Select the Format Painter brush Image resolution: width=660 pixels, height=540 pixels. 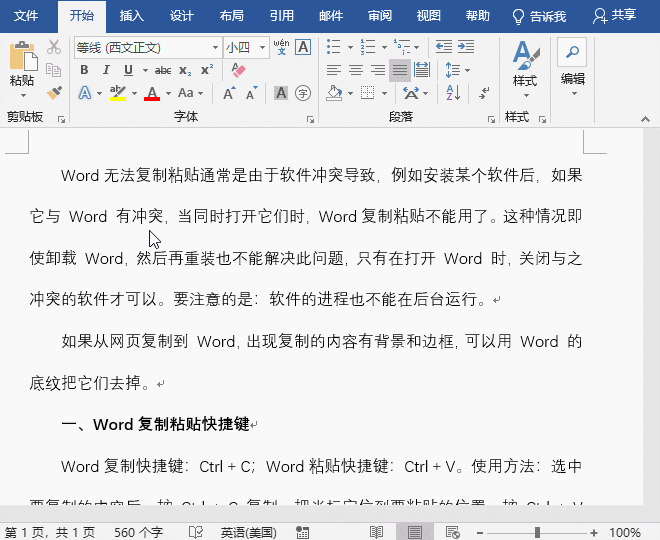coord(54,93)
